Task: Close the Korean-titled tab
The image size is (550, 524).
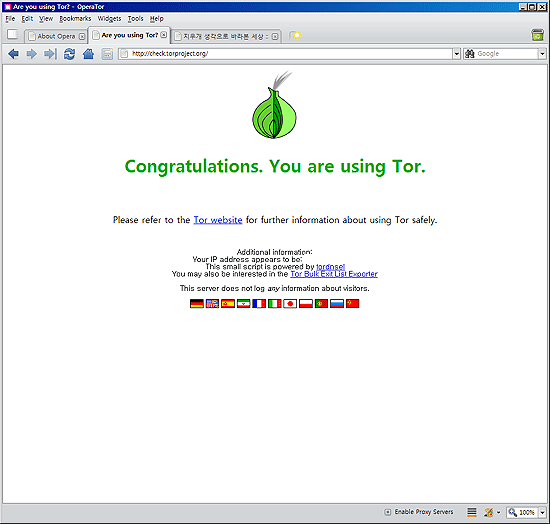Action: pos(275,36)
